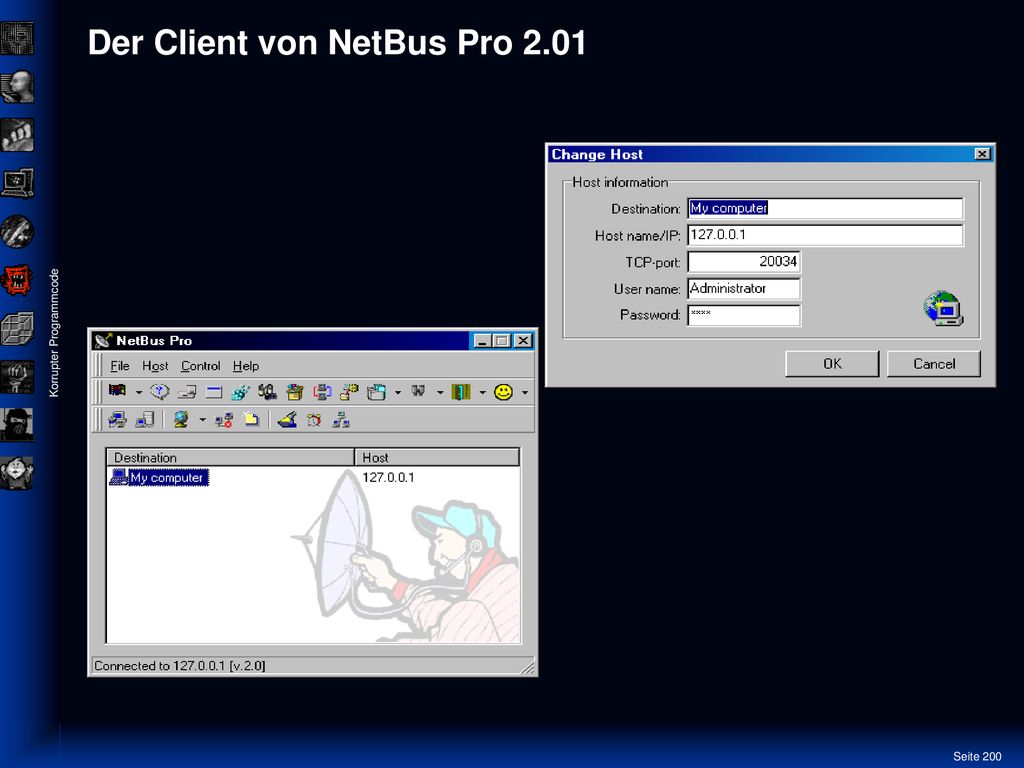Image resolution: width=1024 pixels, height=768 pixels.
Task: Click status bar text Connected to 127.0.0.1
Action: click(180, 665)
